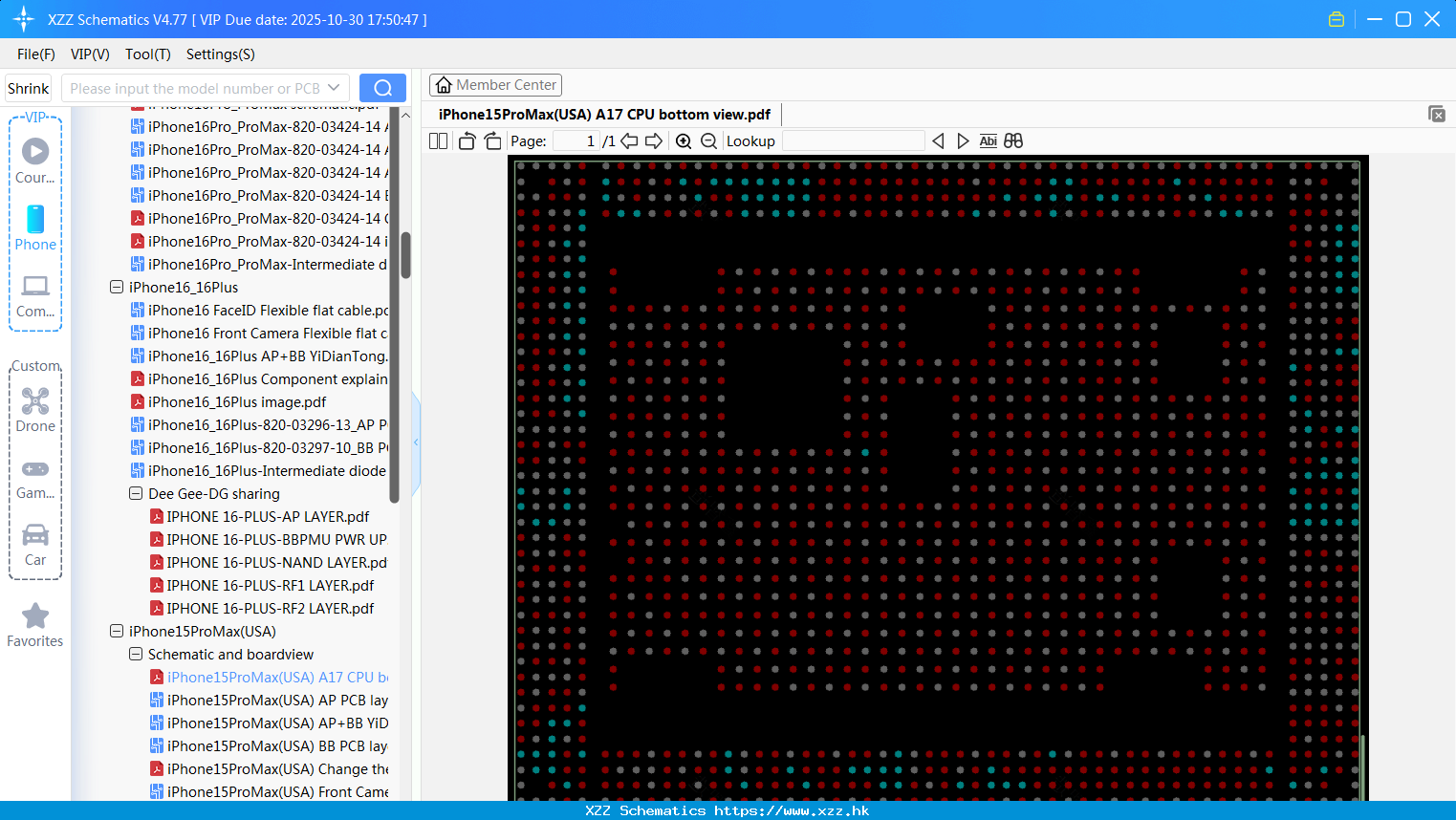Open the Member Center button
The width and height of the screenshot is (1456, 820).
click(x=495, y=85)
